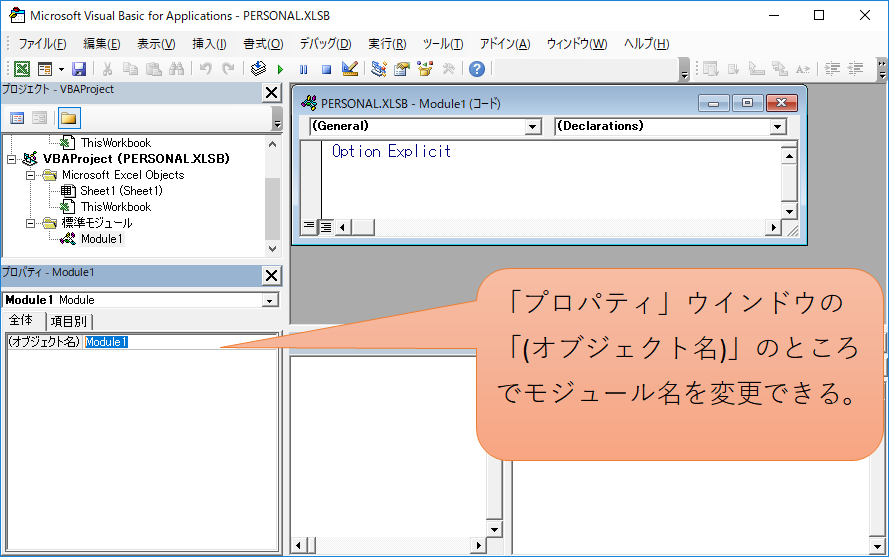Click the Insert UserForm toolbar icon
This screenshot has width=889, height=557.
point(45,69)
